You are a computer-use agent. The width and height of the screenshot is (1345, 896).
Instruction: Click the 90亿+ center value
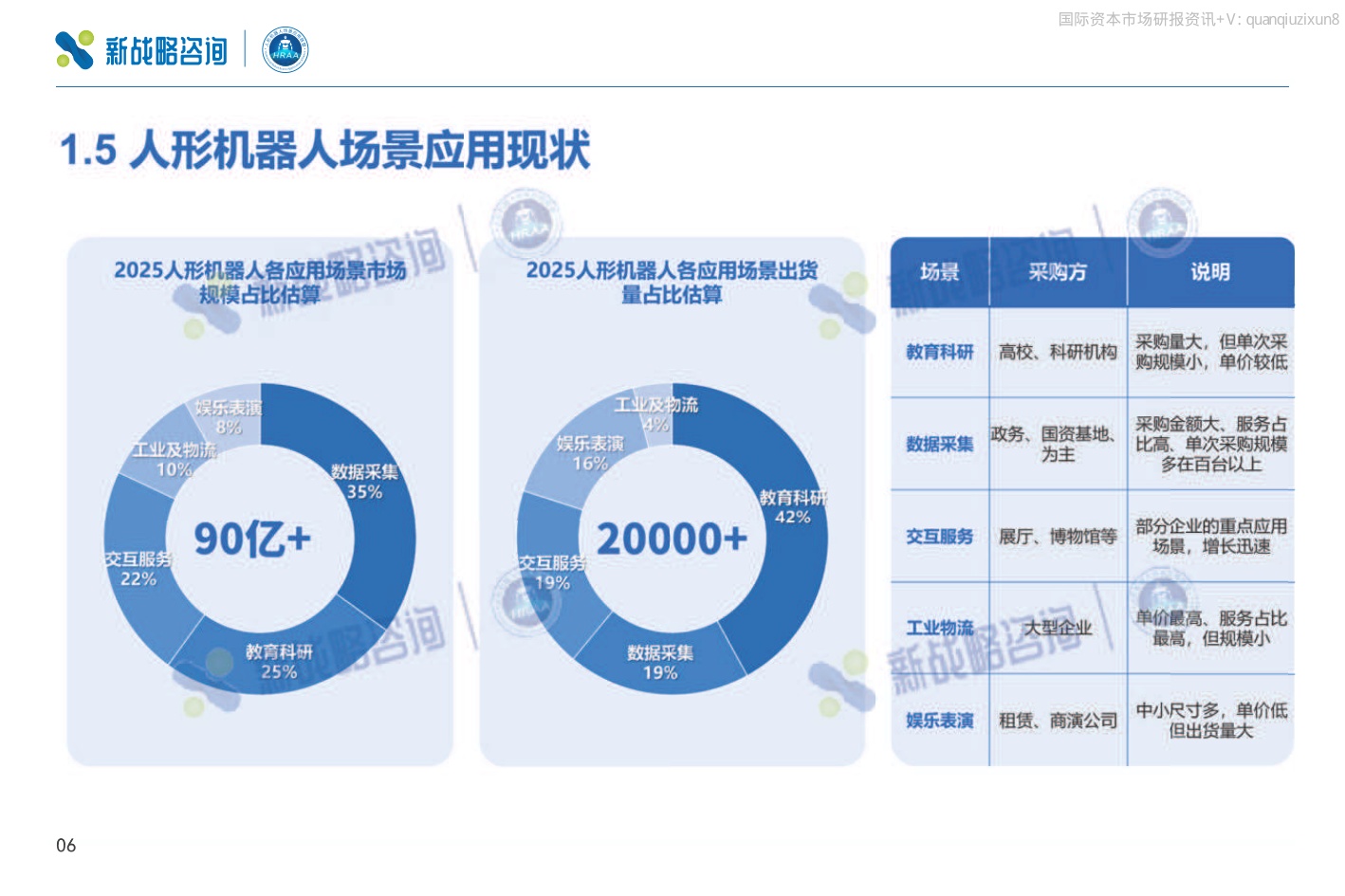[x=252, y=539]
